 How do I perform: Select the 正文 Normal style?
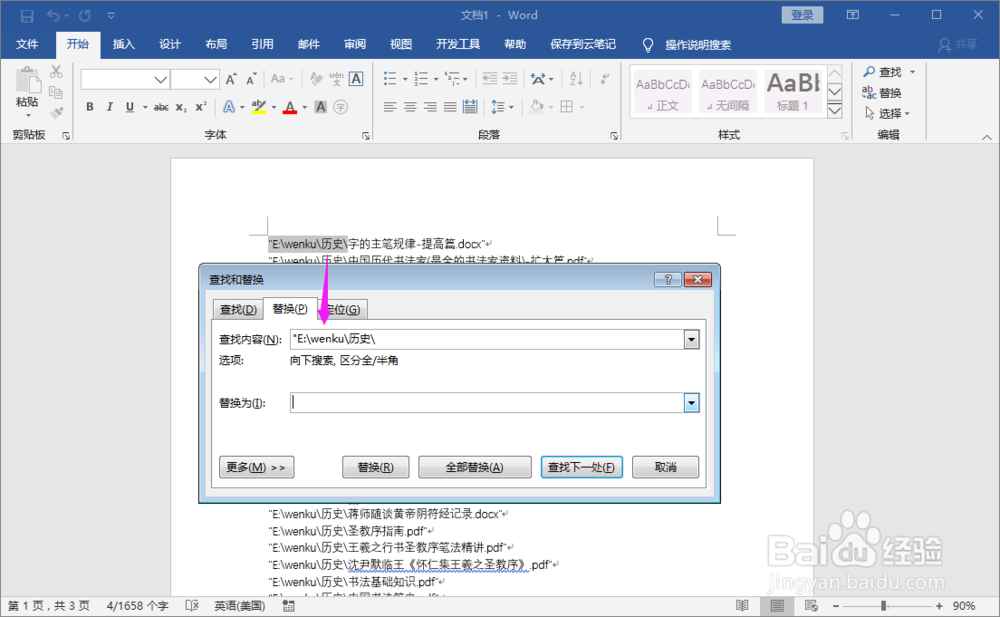(x=663, y=93)
